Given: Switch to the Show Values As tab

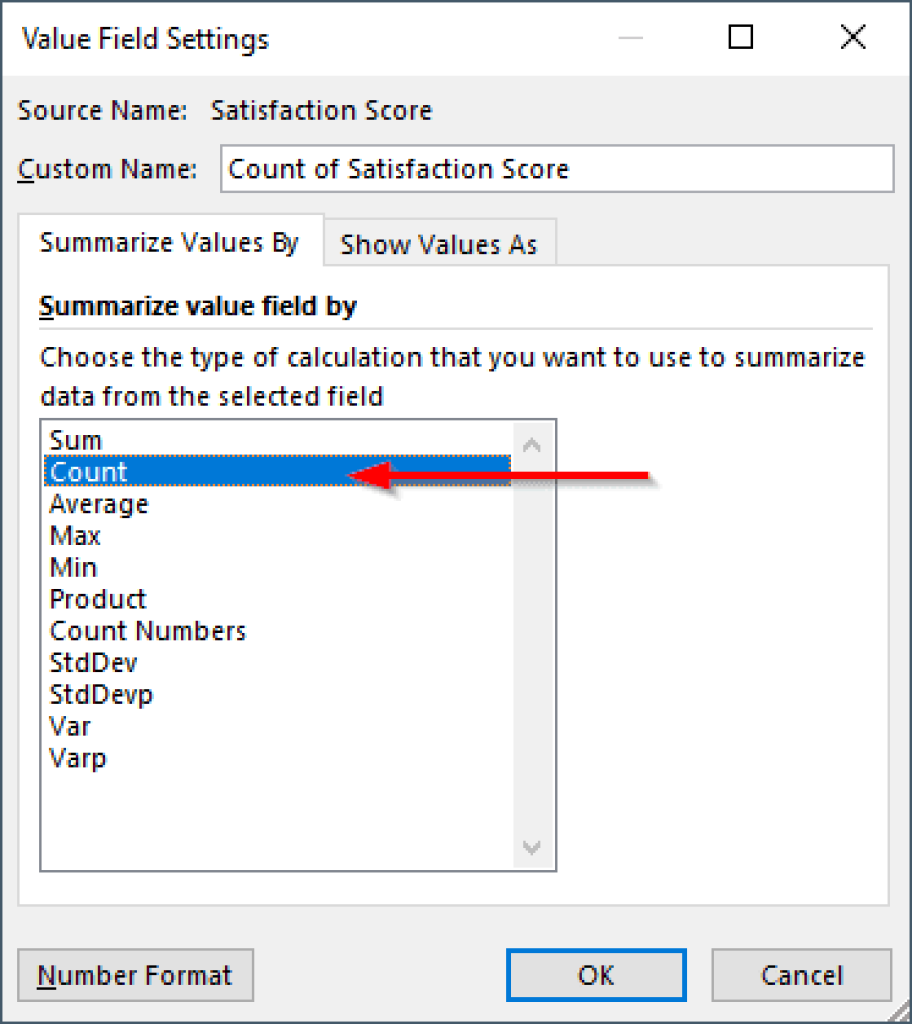Looking at the screenshot, I should [x=440, y=243].
